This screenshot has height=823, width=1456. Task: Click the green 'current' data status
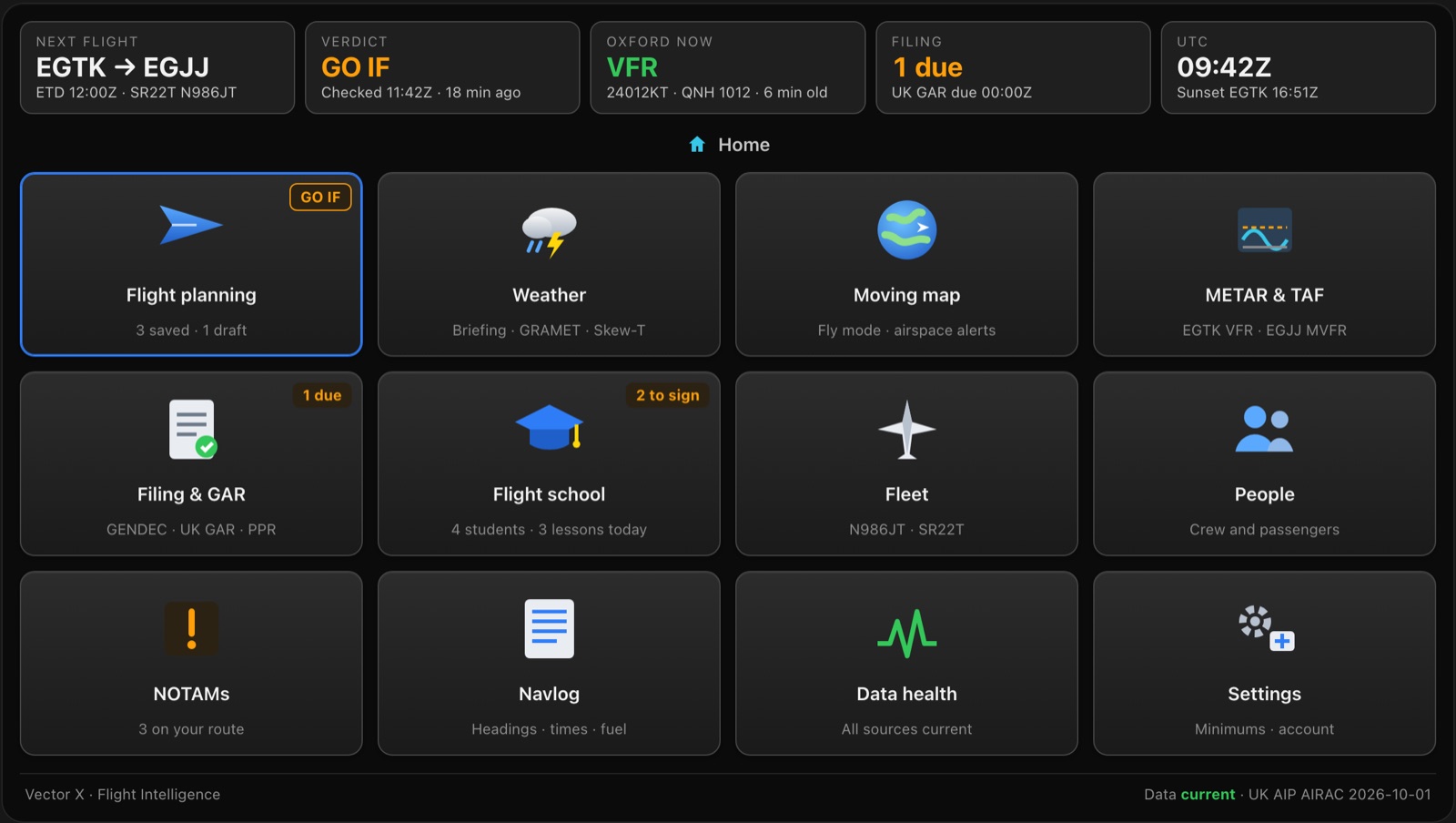[x=1208, y=795]
